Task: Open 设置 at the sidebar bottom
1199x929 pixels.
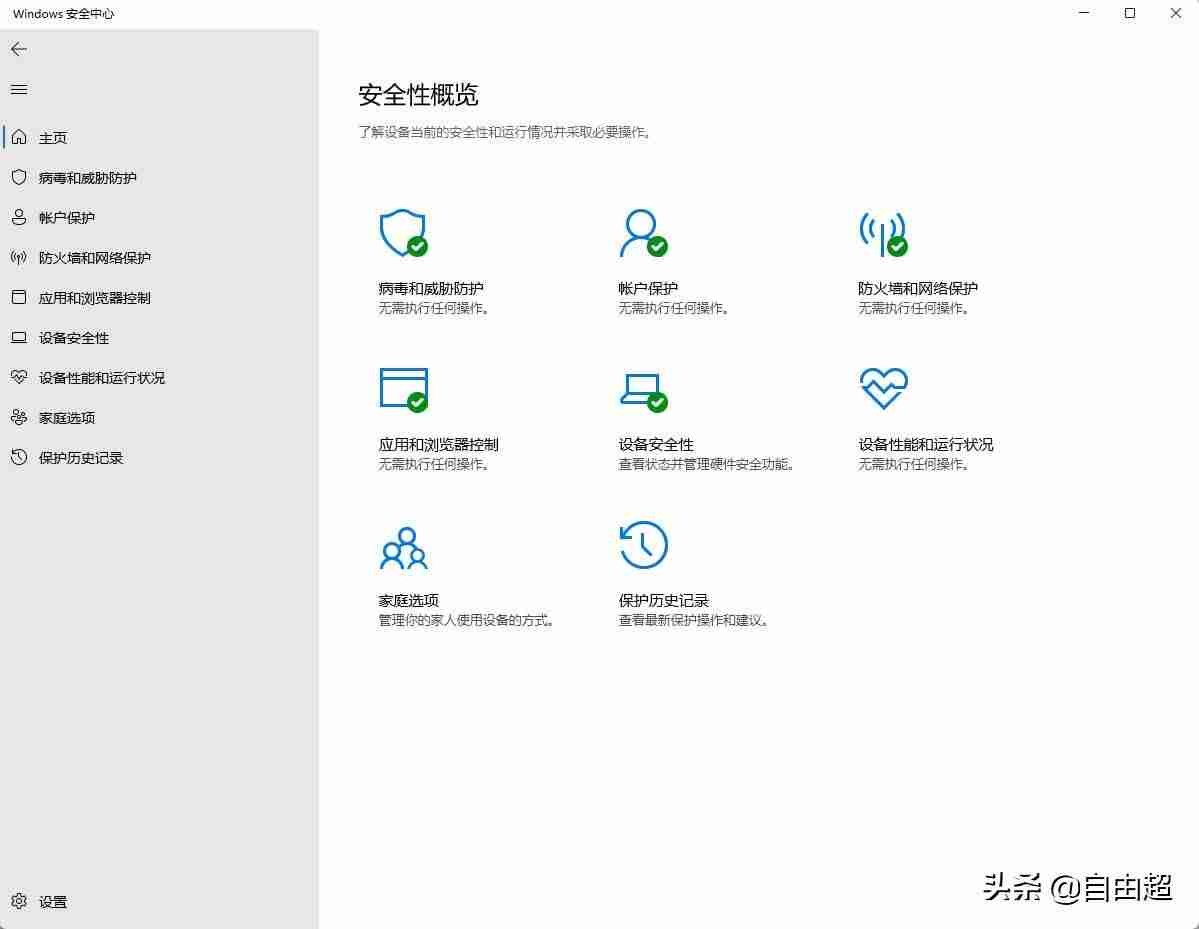Action: tap(52, 901)
